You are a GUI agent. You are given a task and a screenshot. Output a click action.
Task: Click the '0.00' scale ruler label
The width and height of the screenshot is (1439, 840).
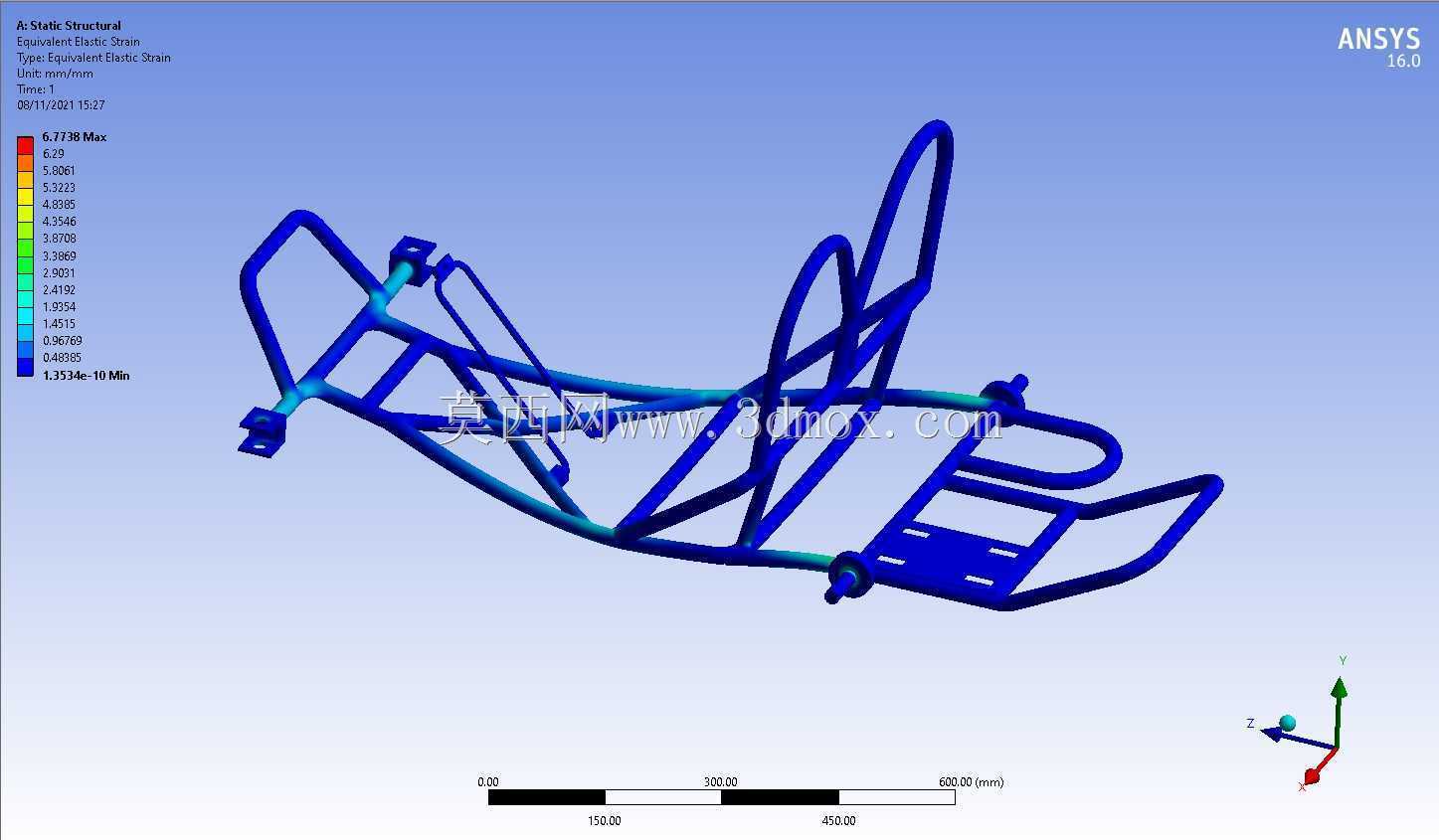tap(488, 782)
